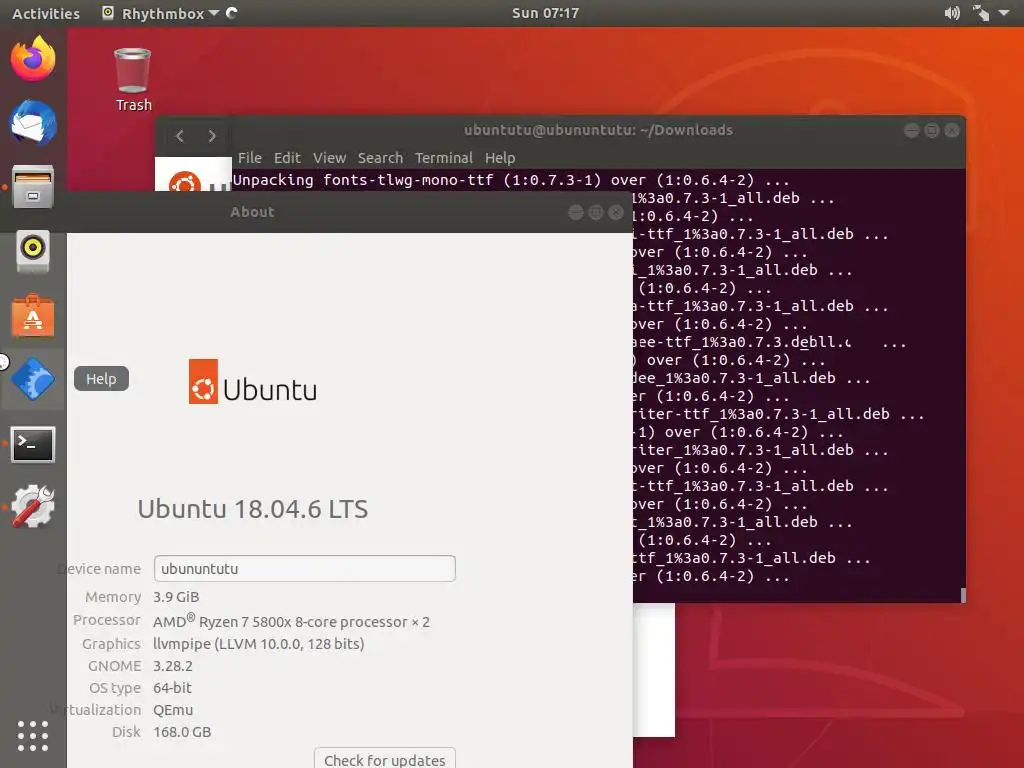
Task: Launch Thunderbird mail from the dock
Action: coord(33,123)
